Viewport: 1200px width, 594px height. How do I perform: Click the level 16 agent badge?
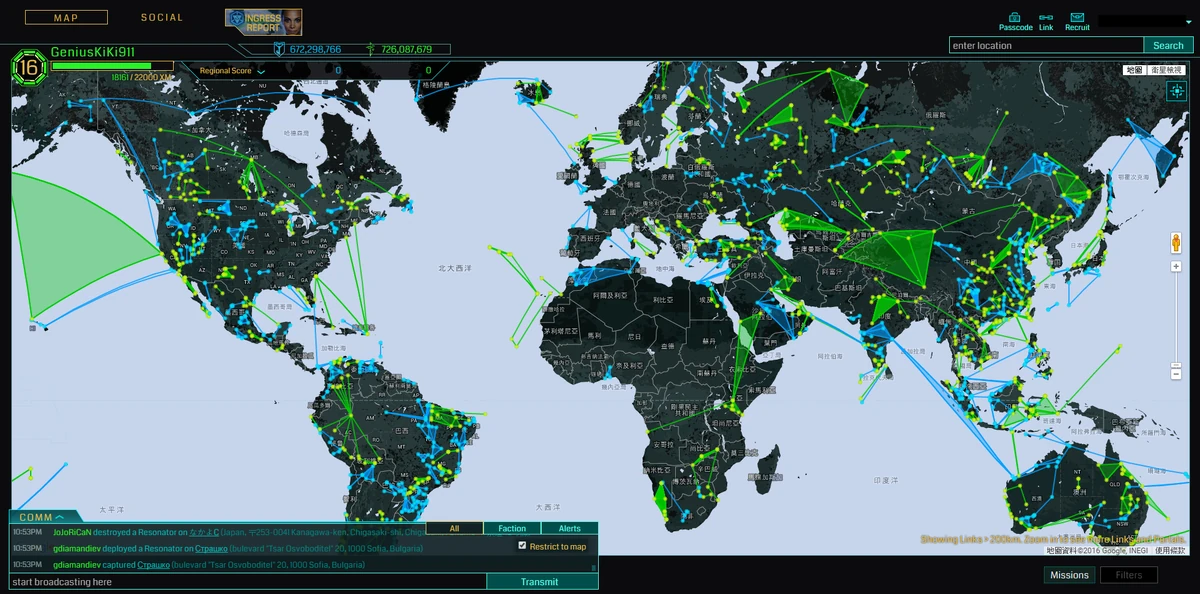pos(29,70)
